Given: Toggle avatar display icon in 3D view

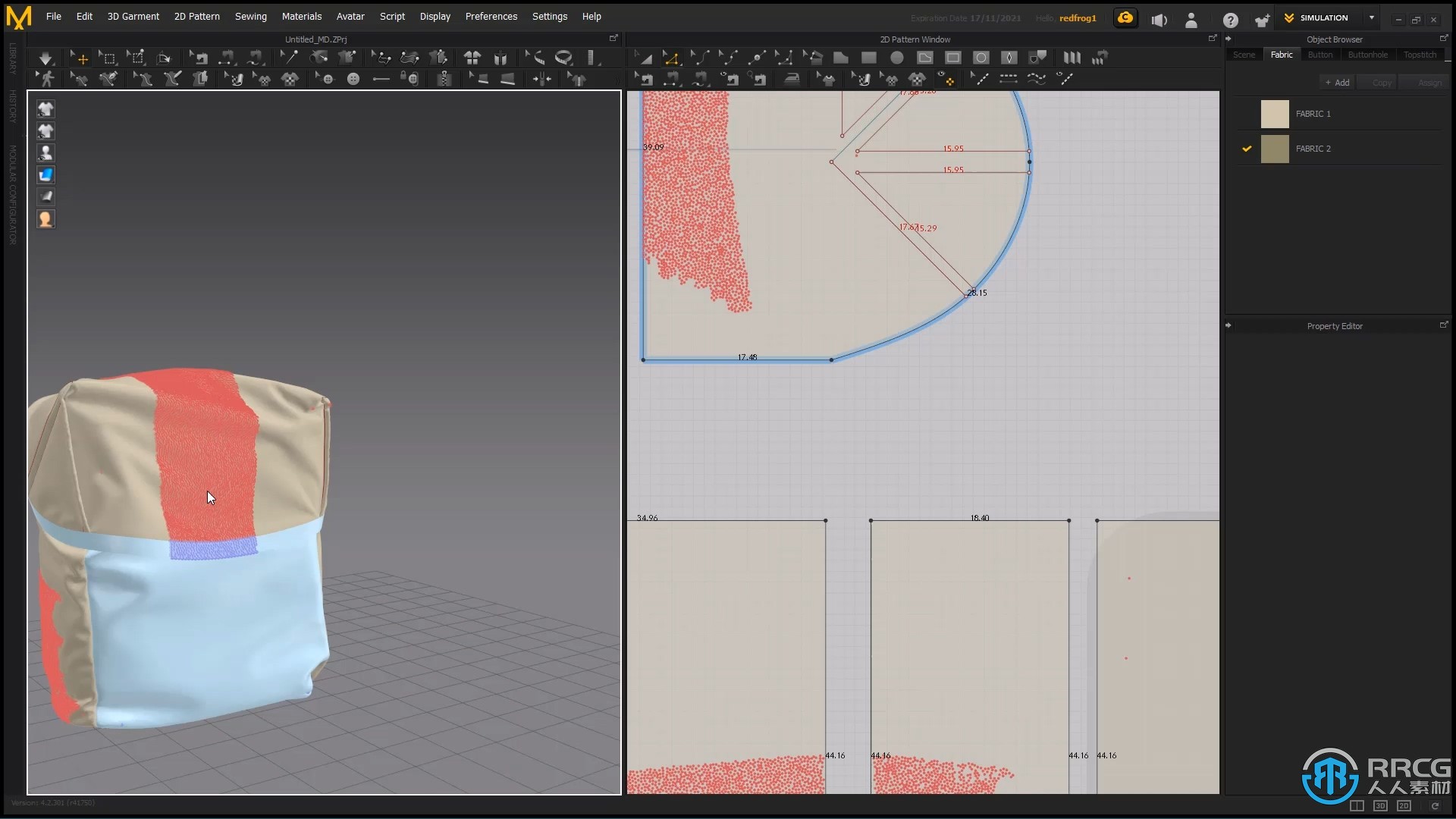Looking at the screenshot, I should 45,153.
